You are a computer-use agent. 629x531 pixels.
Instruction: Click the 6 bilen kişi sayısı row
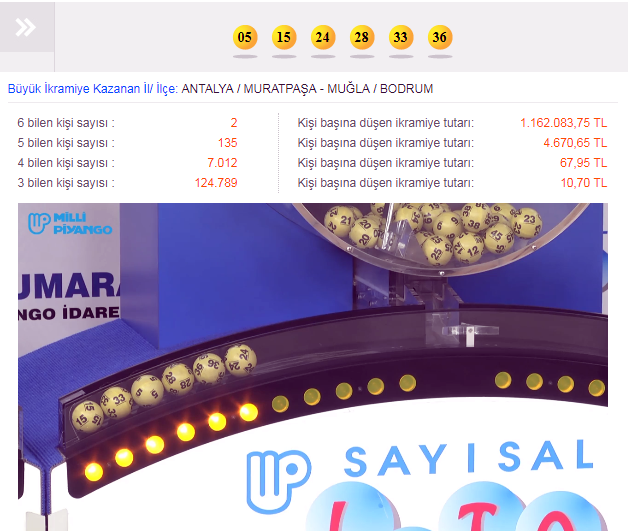click(127, 123)
